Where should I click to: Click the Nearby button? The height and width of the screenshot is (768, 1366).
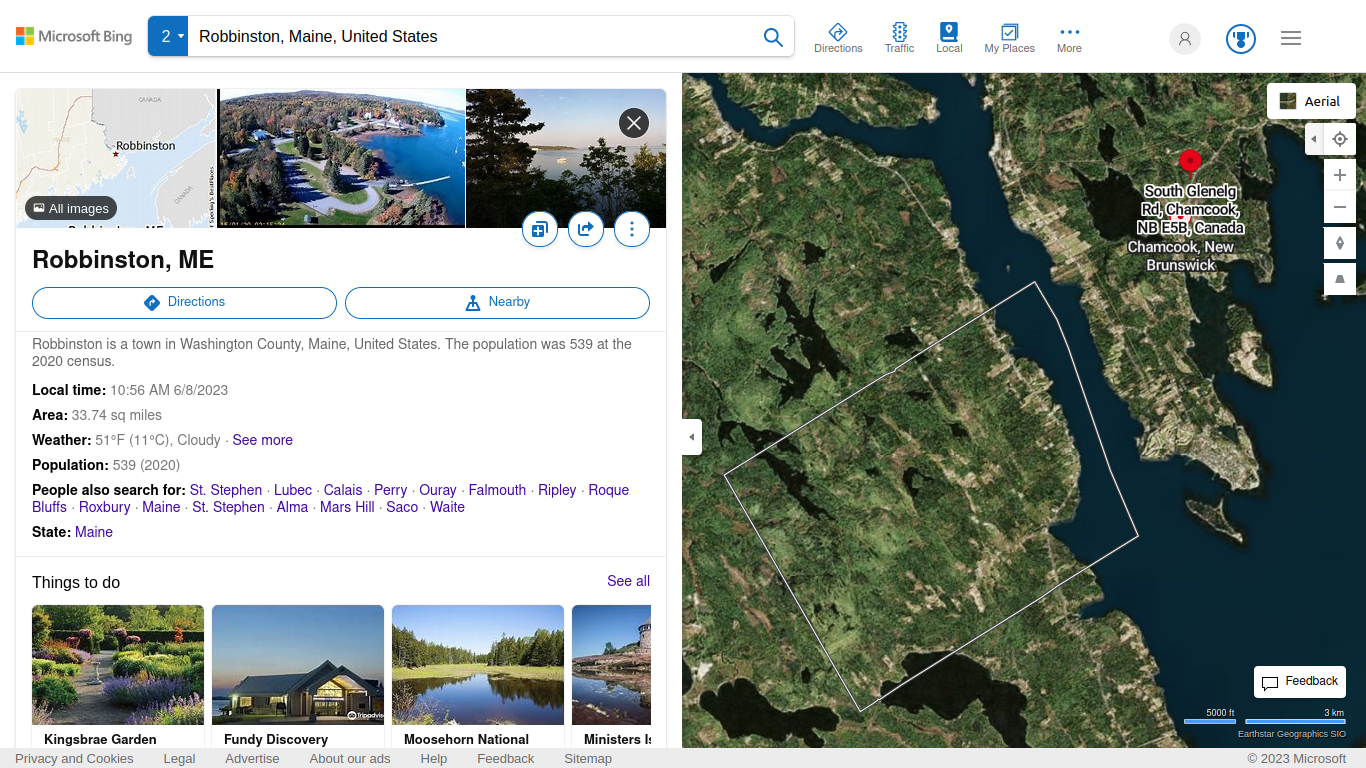coord(497,302)
